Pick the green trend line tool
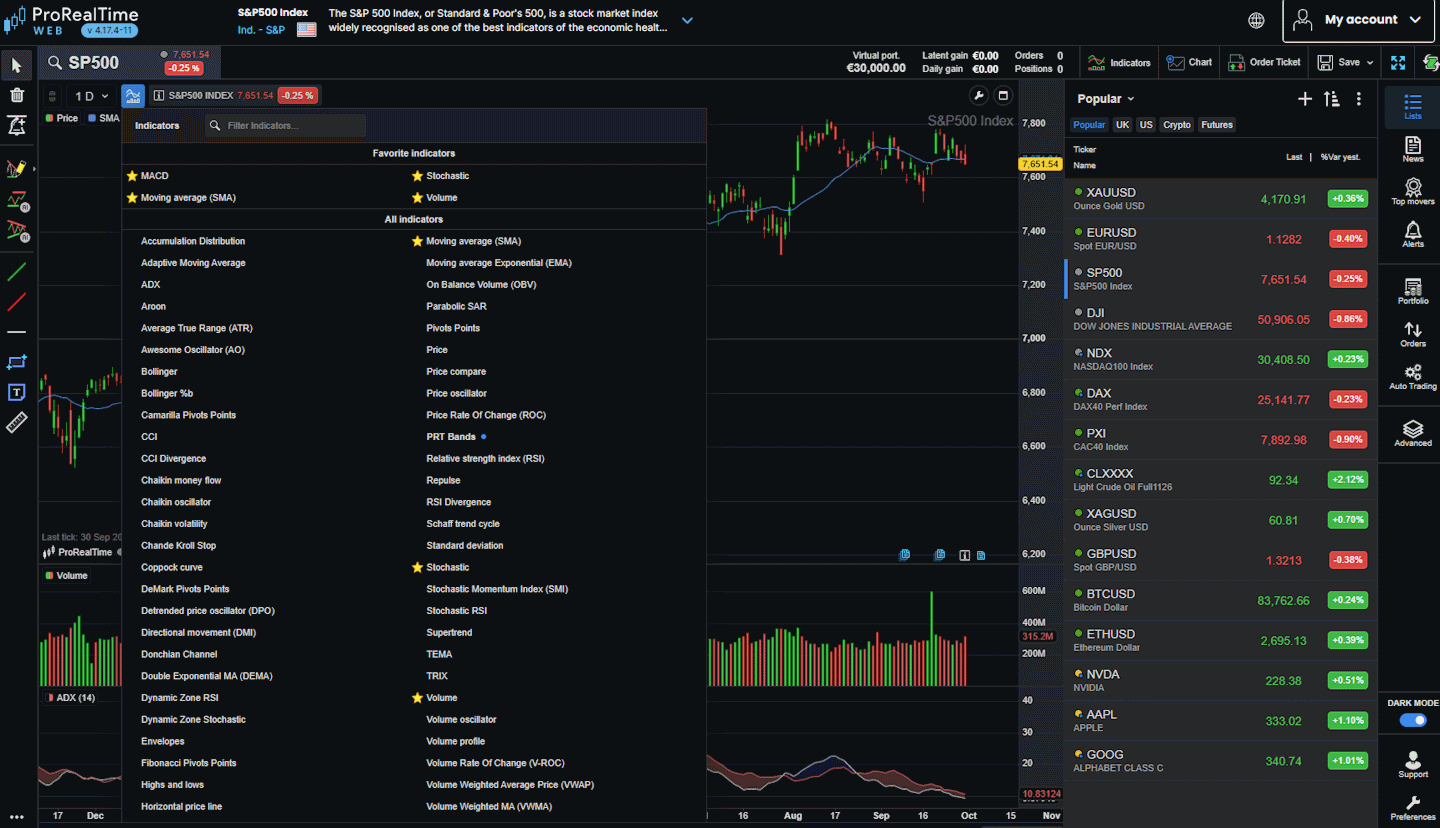Viewport: 1440px width, 828px height. (17, 271)
